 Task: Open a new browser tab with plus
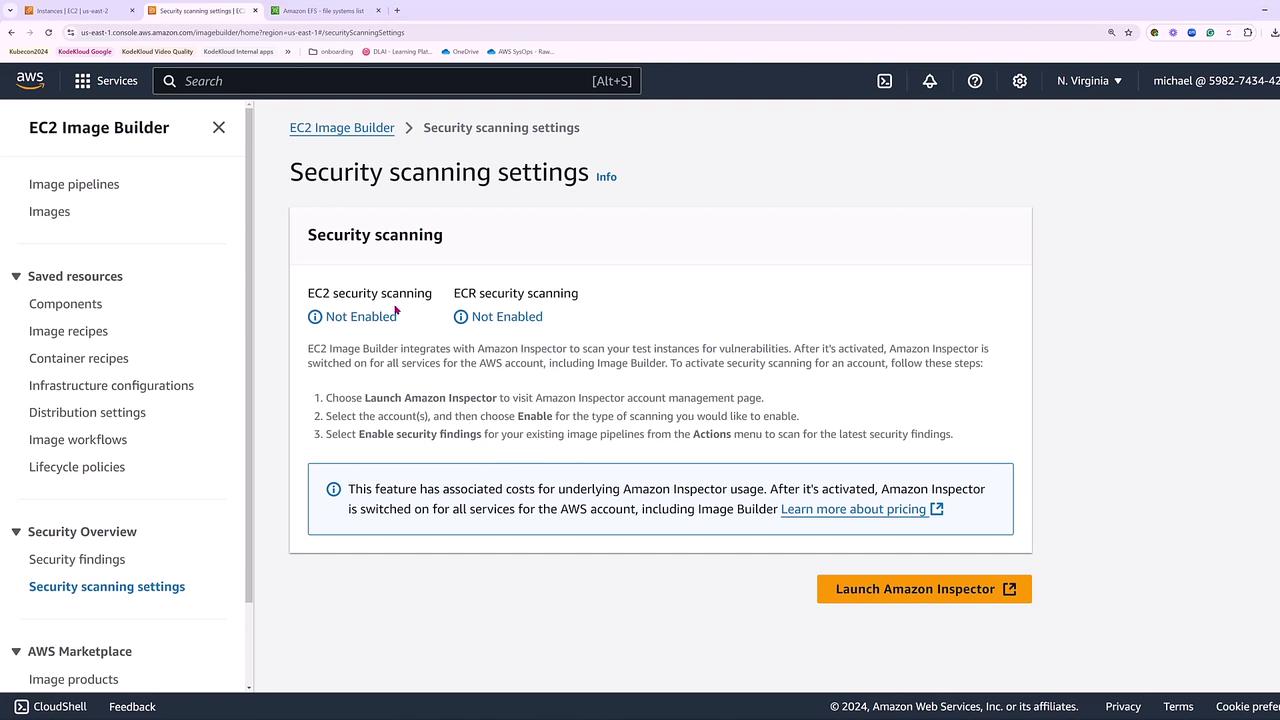coord(397,11)
